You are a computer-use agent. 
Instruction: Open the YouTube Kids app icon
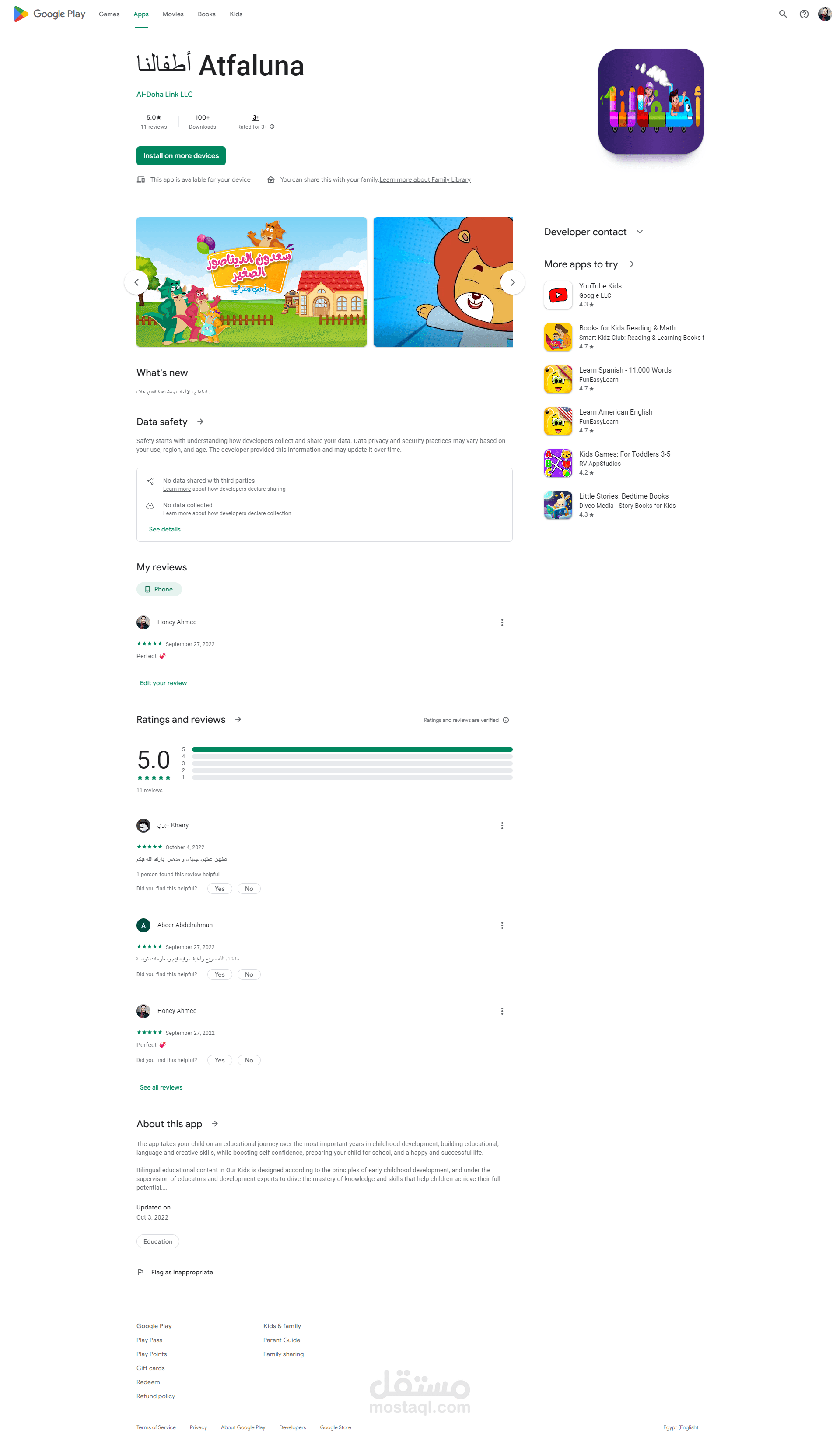point(558,295)
